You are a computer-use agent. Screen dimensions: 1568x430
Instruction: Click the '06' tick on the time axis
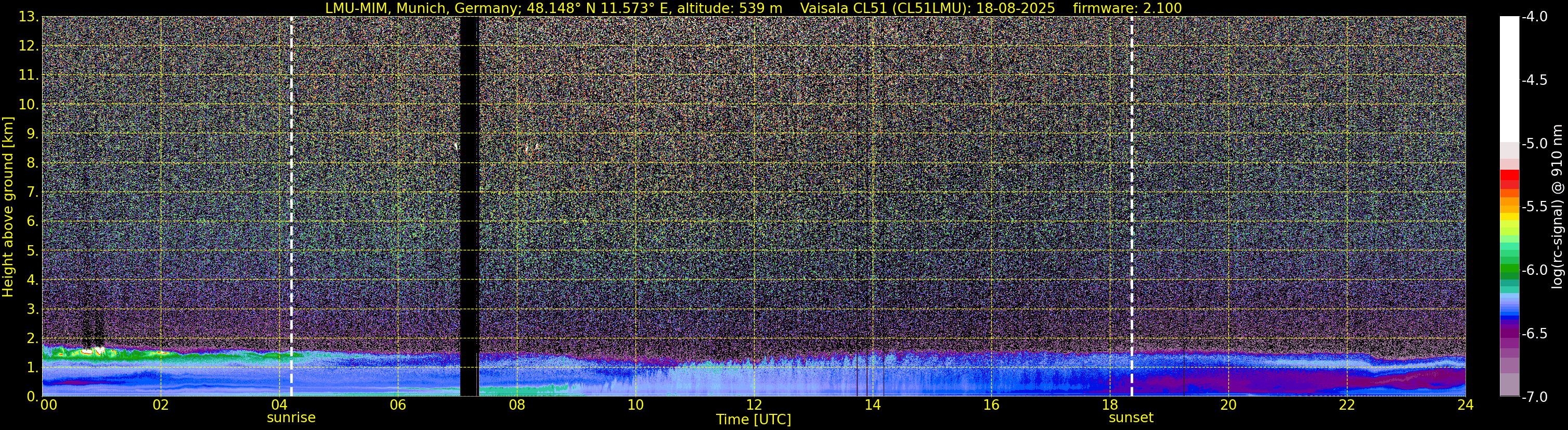click(x=398, y=406)
